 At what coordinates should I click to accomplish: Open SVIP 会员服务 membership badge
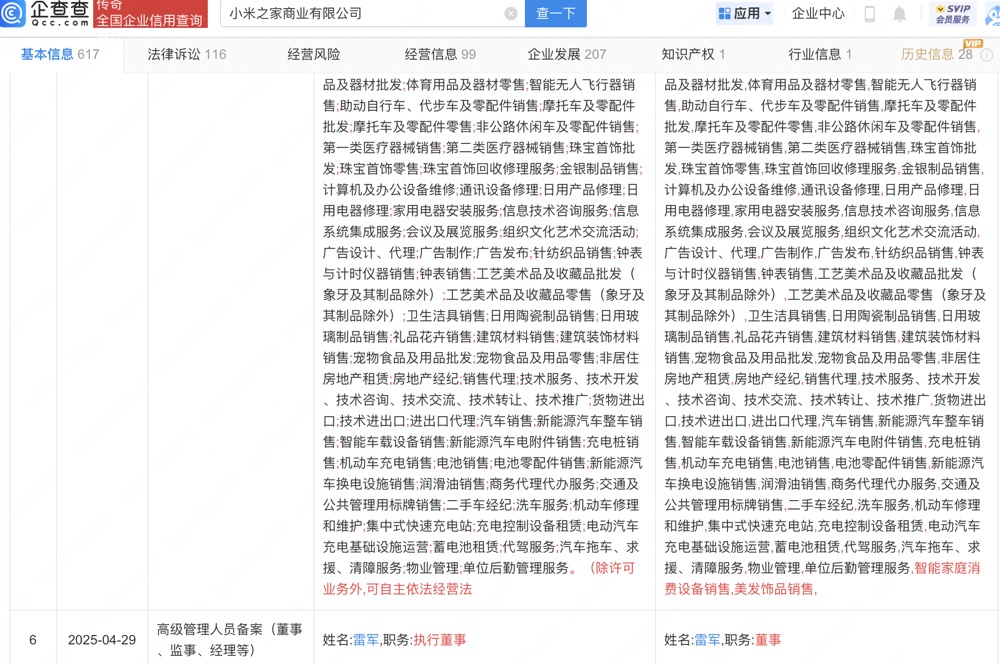953,13
